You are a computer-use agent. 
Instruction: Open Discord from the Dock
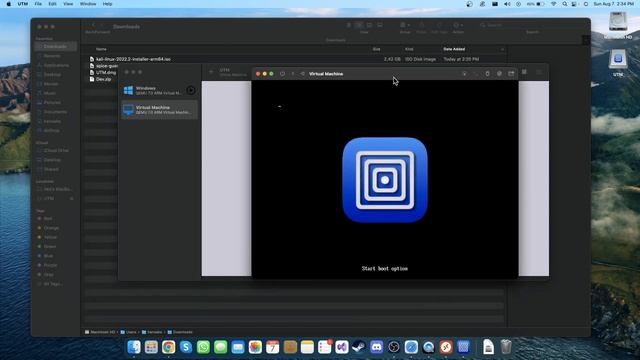point(377,347)
